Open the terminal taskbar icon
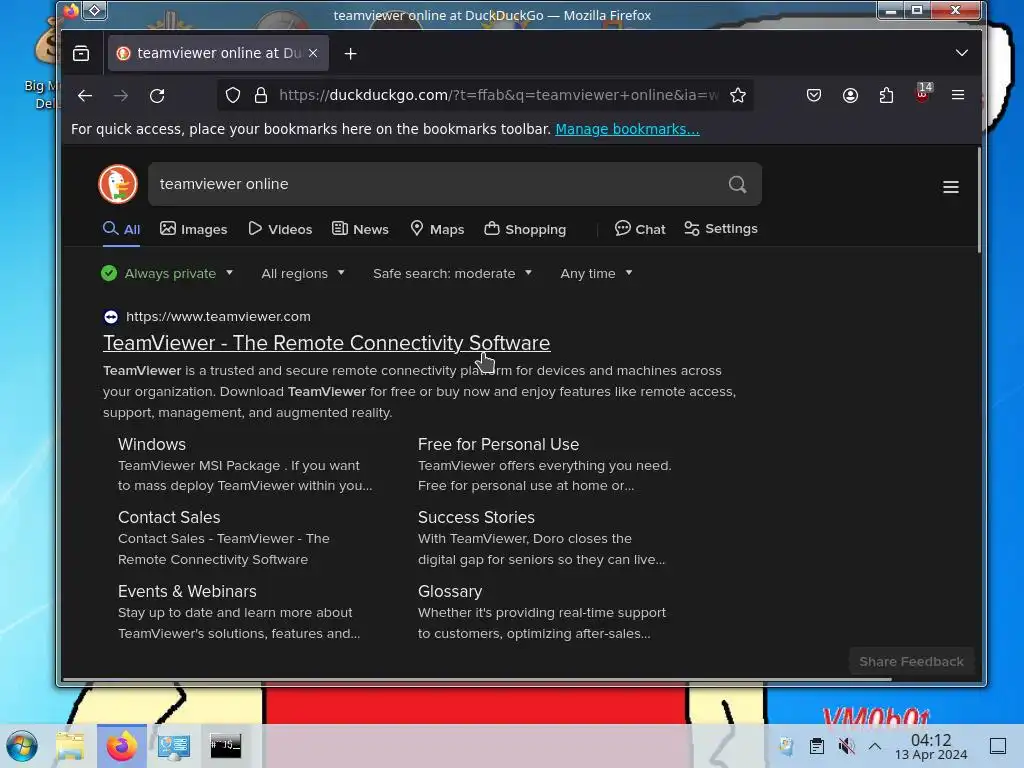Screen dimensions: 1024x768 (x=225, y=746)
